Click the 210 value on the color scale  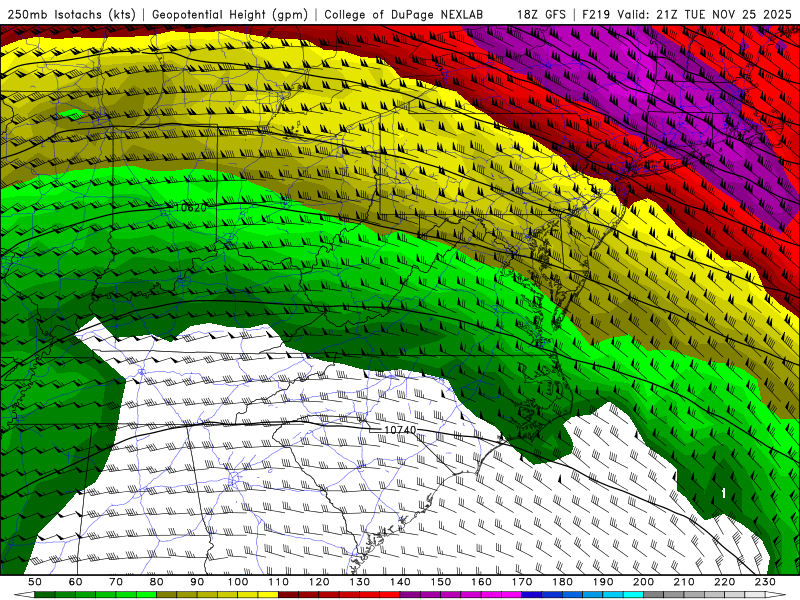[684, 582]
